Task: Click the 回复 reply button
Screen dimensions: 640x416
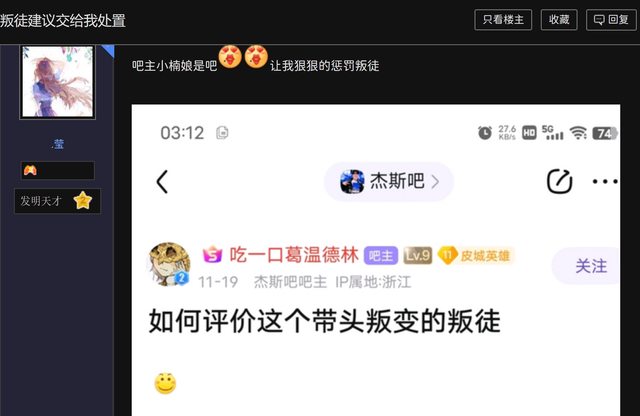Action: tap(611, 20)
